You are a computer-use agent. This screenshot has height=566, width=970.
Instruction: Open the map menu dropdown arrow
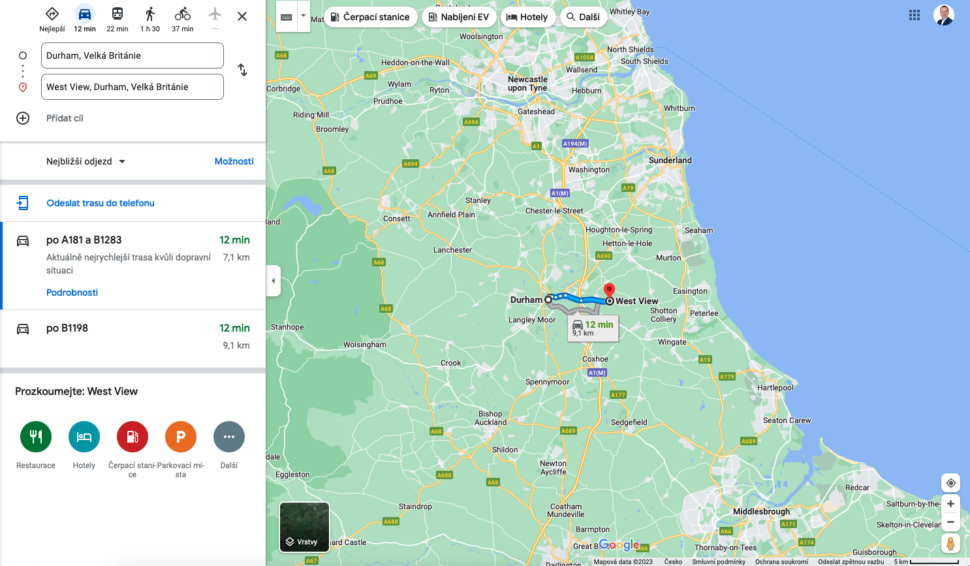coord(303,16)
